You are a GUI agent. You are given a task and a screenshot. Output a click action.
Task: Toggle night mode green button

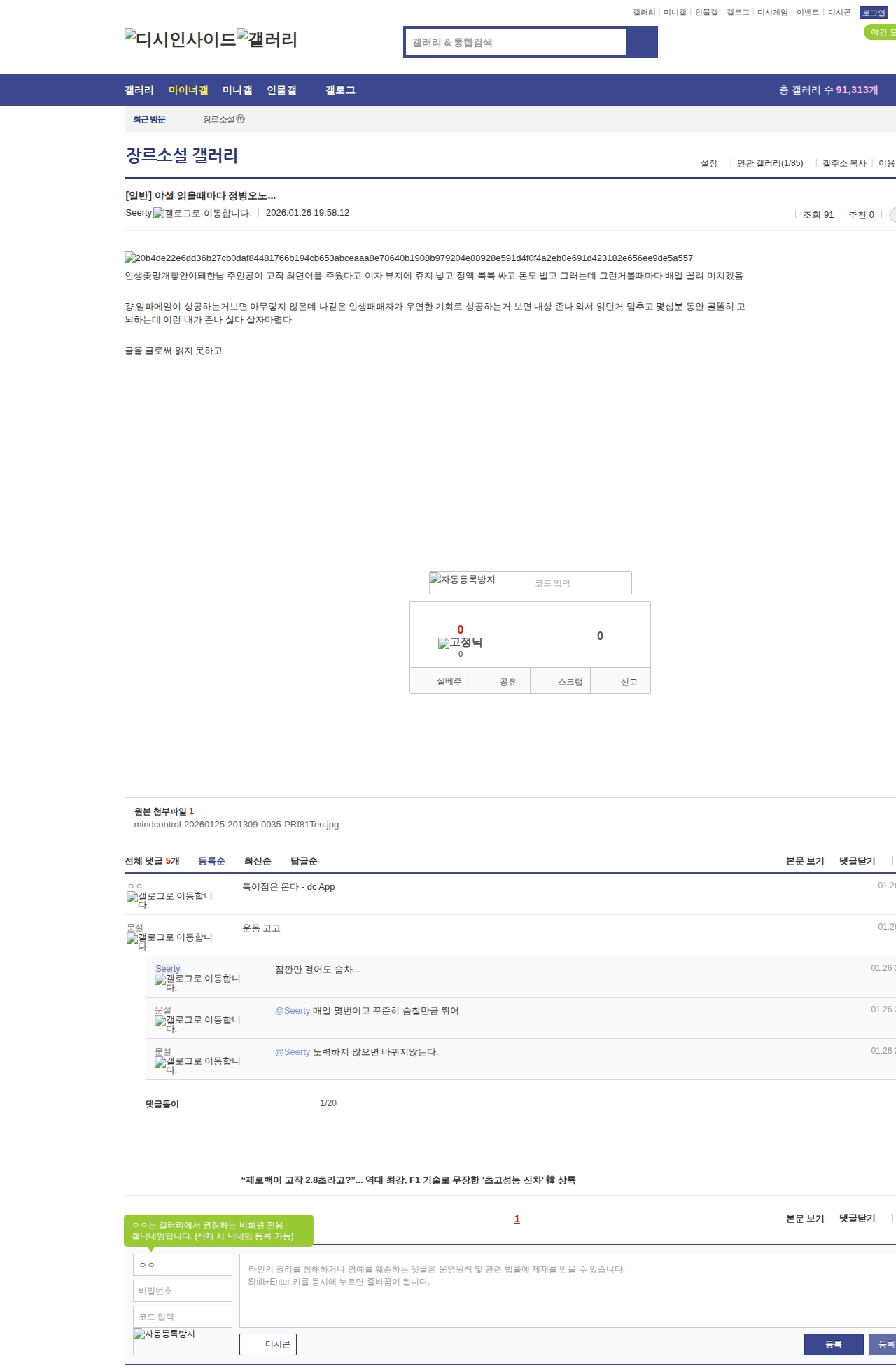pyautogui.click(x=881, y=32)
